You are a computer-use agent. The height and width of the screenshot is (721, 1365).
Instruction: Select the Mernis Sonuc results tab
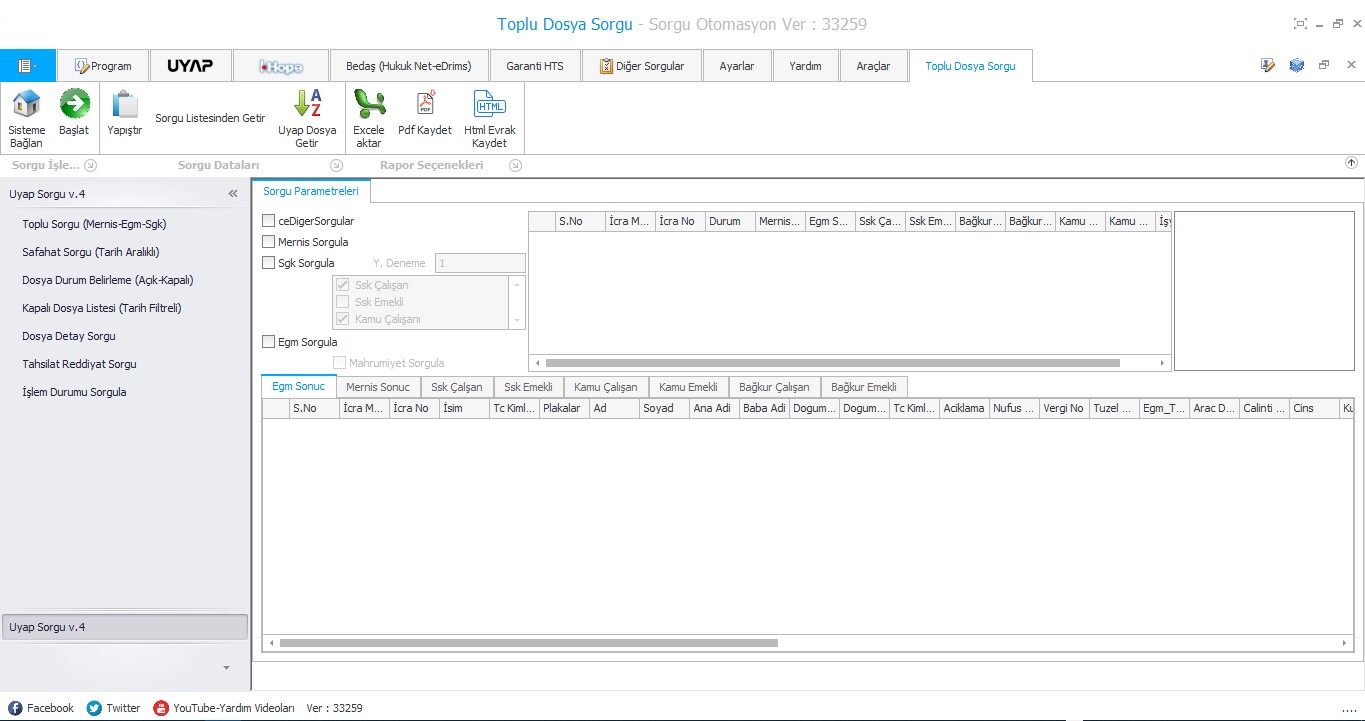pos(378,387)
